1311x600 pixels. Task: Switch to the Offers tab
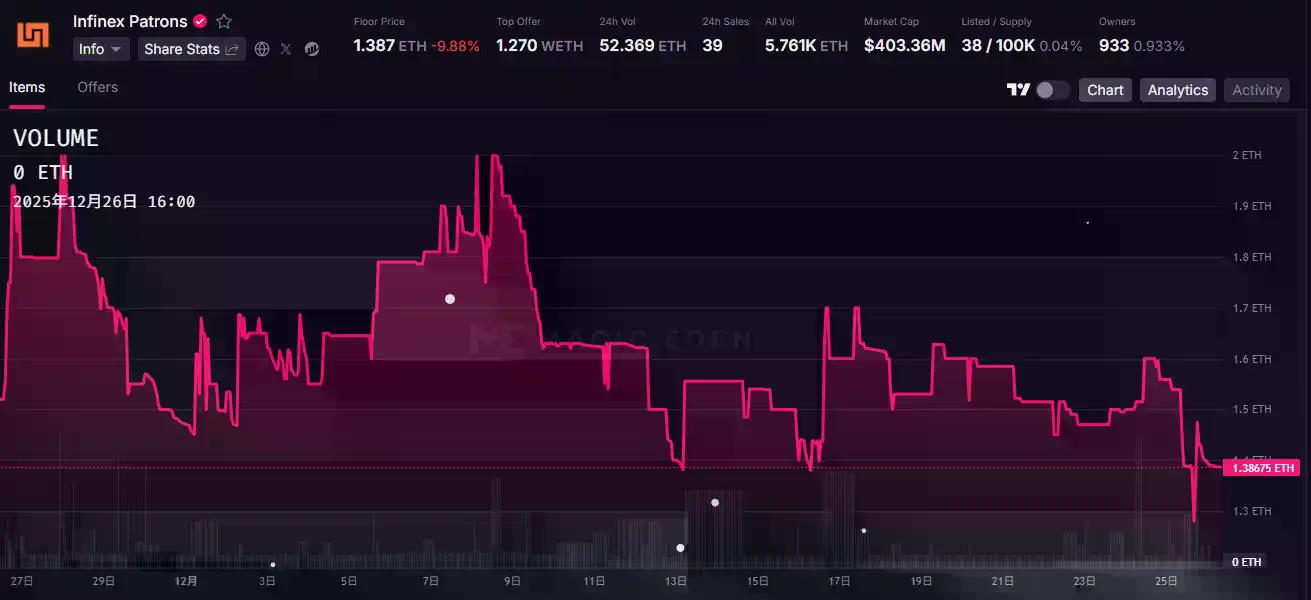coord(98,87)
